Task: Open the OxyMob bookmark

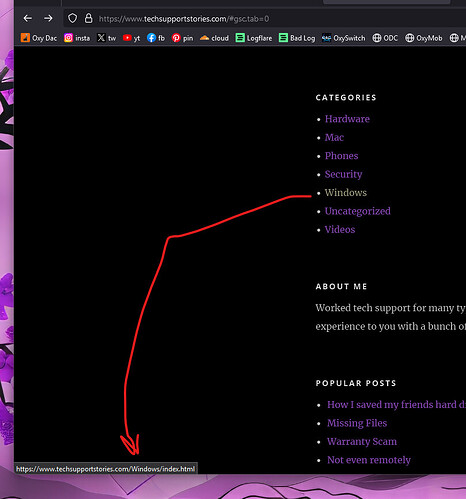Action: click(x=424, y=38)
